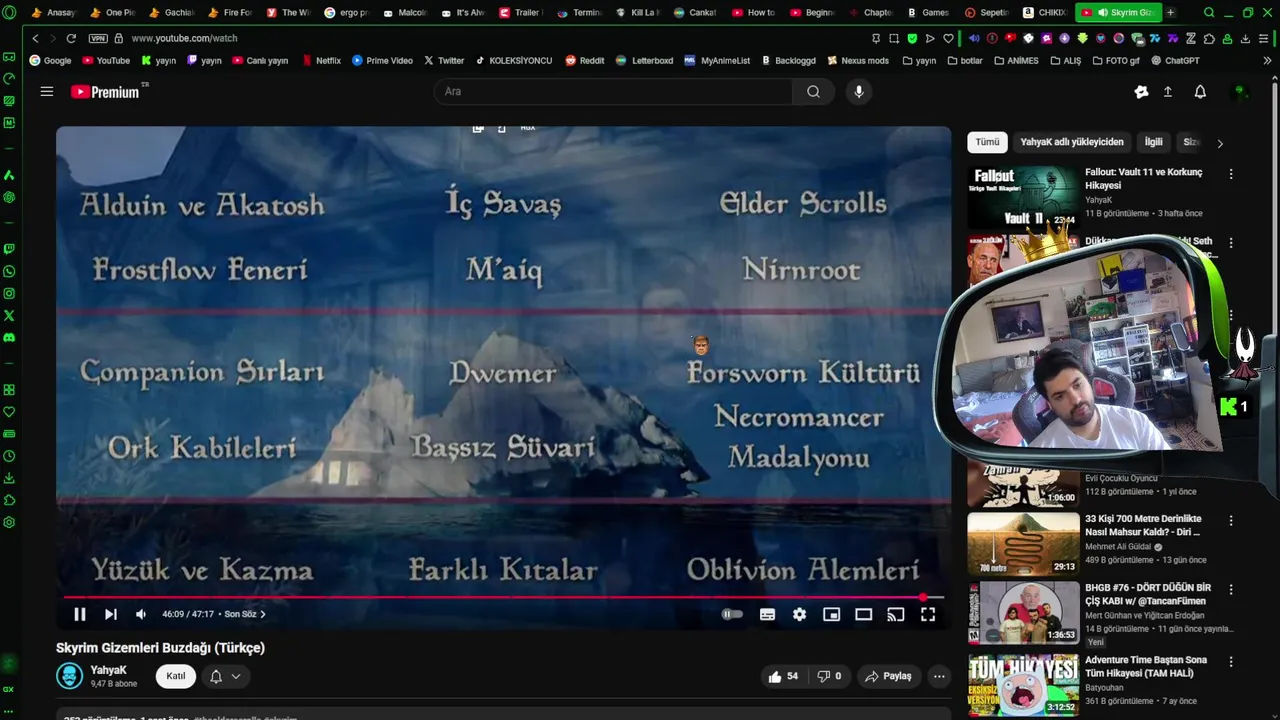Open Fallout: Vault 11 video thumbnail

(x=1023, y=197)
